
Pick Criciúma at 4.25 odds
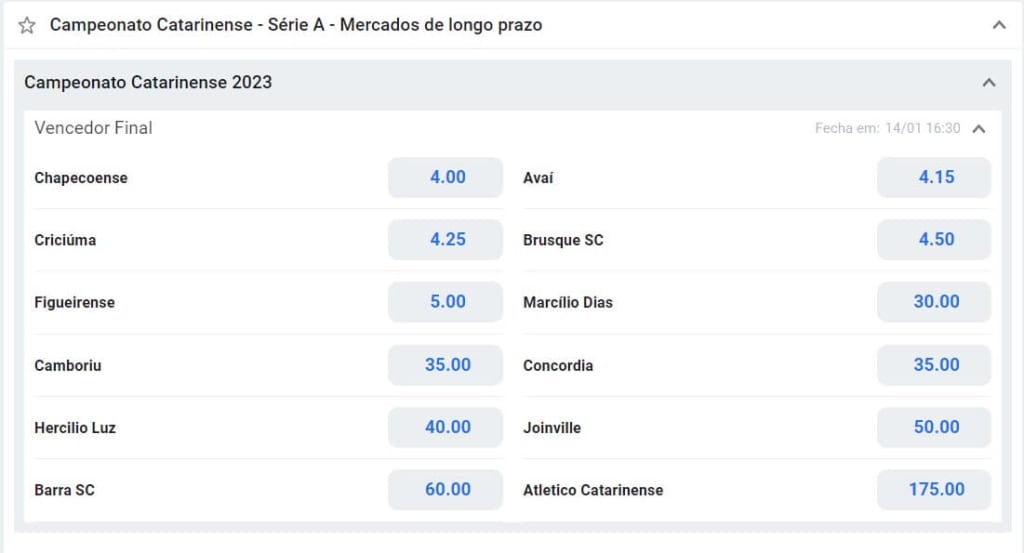tap(445, 240)
